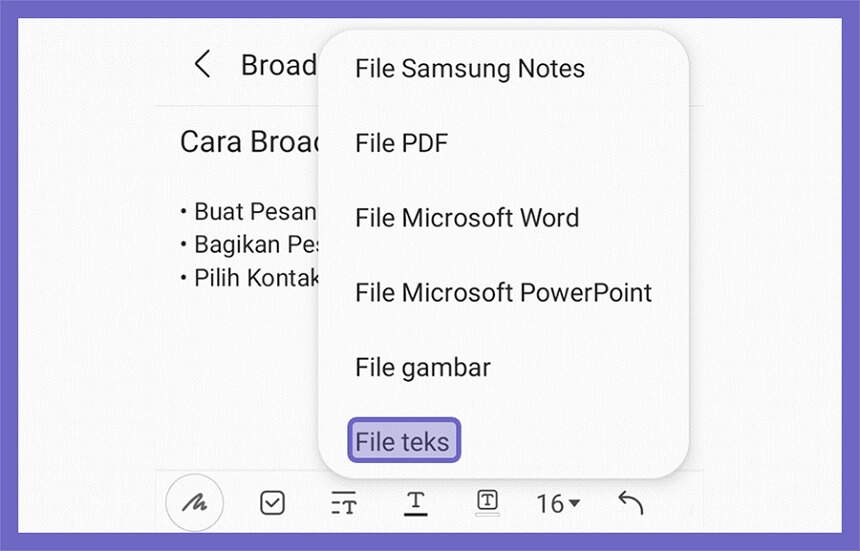Open the text highlight box tool
Screen dimensions: 860x551
(x=487, y=502)
